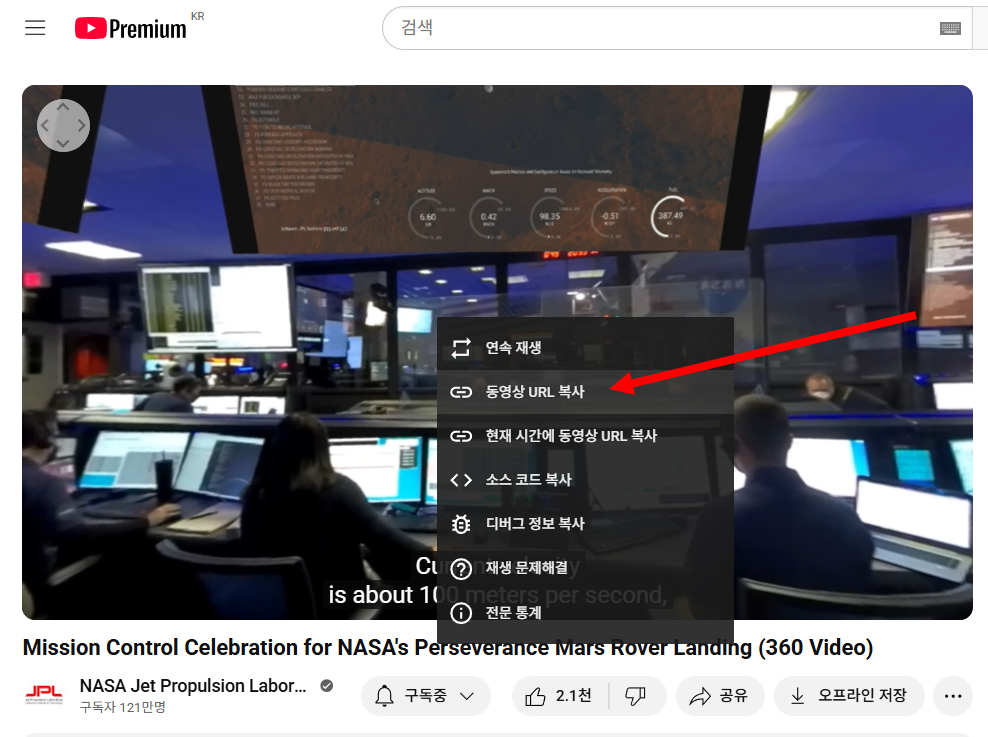Pan the 360 video upward with navigation pad

tap(63, 108)
